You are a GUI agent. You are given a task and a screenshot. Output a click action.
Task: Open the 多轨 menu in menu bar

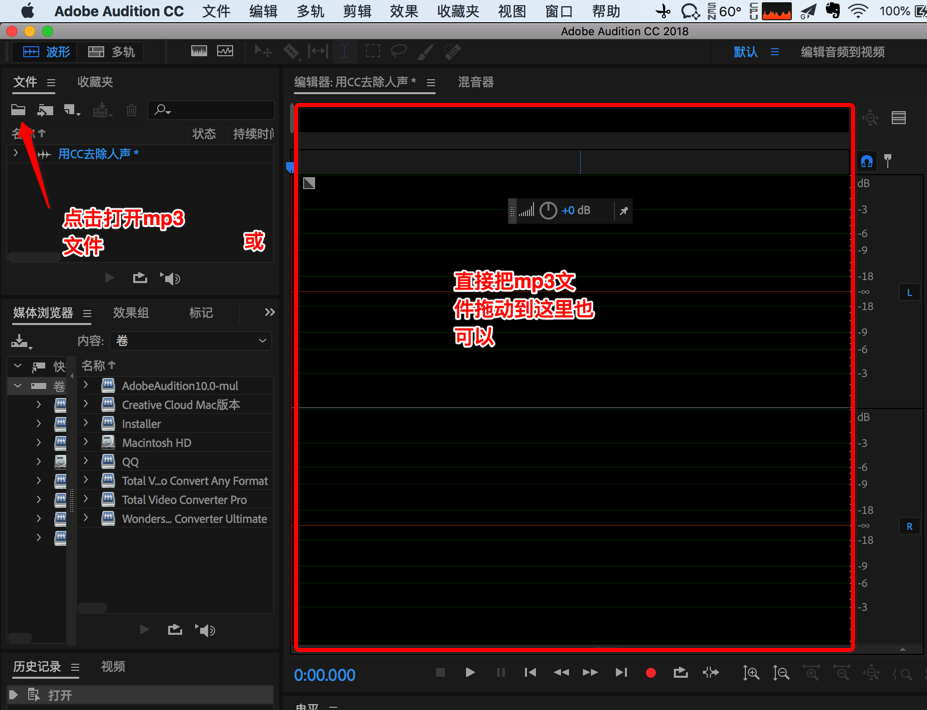(x=310, y=11)
